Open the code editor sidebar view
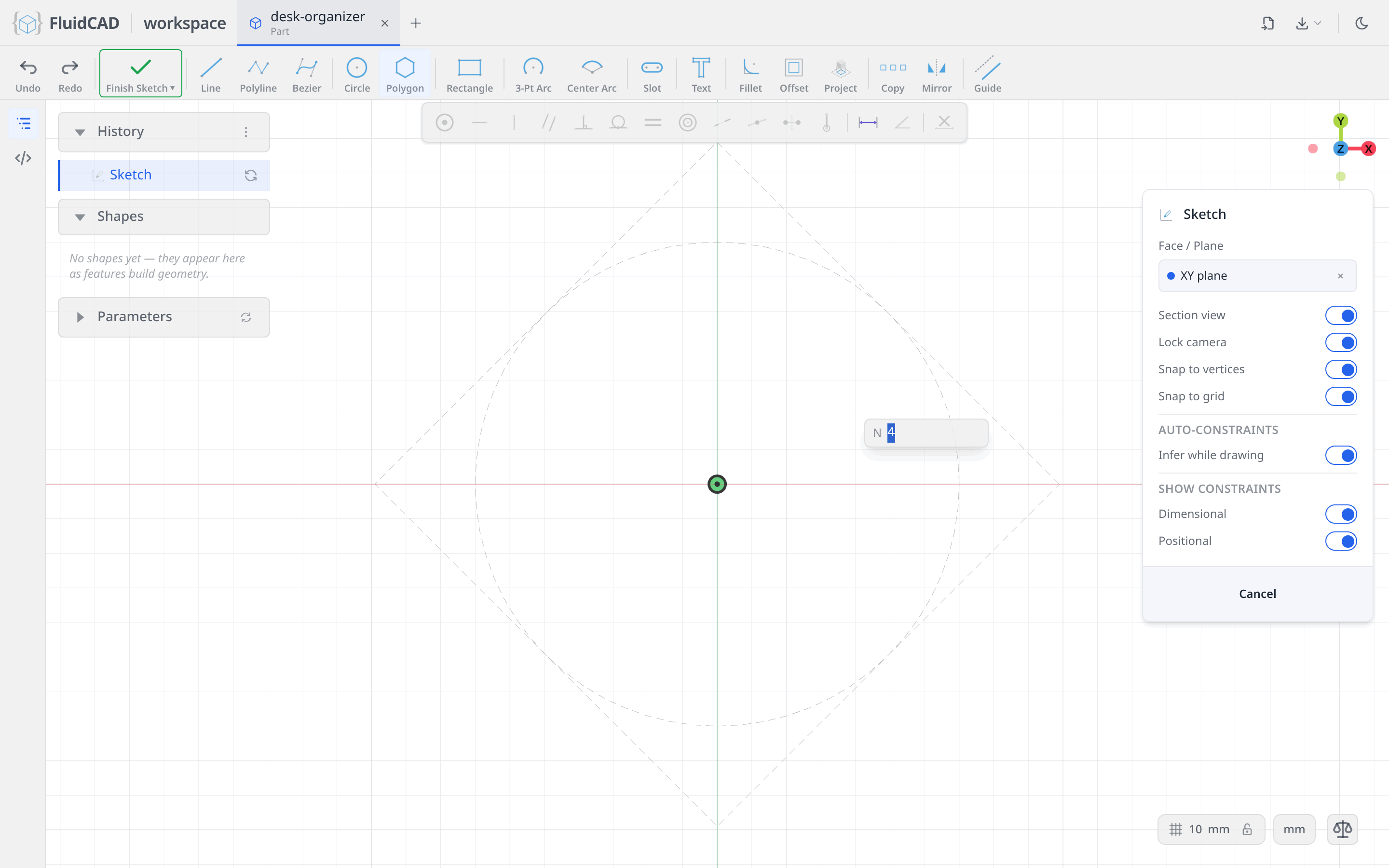Screen dimensions: 1389x868 pyautogui.click(x=23, y=159)
